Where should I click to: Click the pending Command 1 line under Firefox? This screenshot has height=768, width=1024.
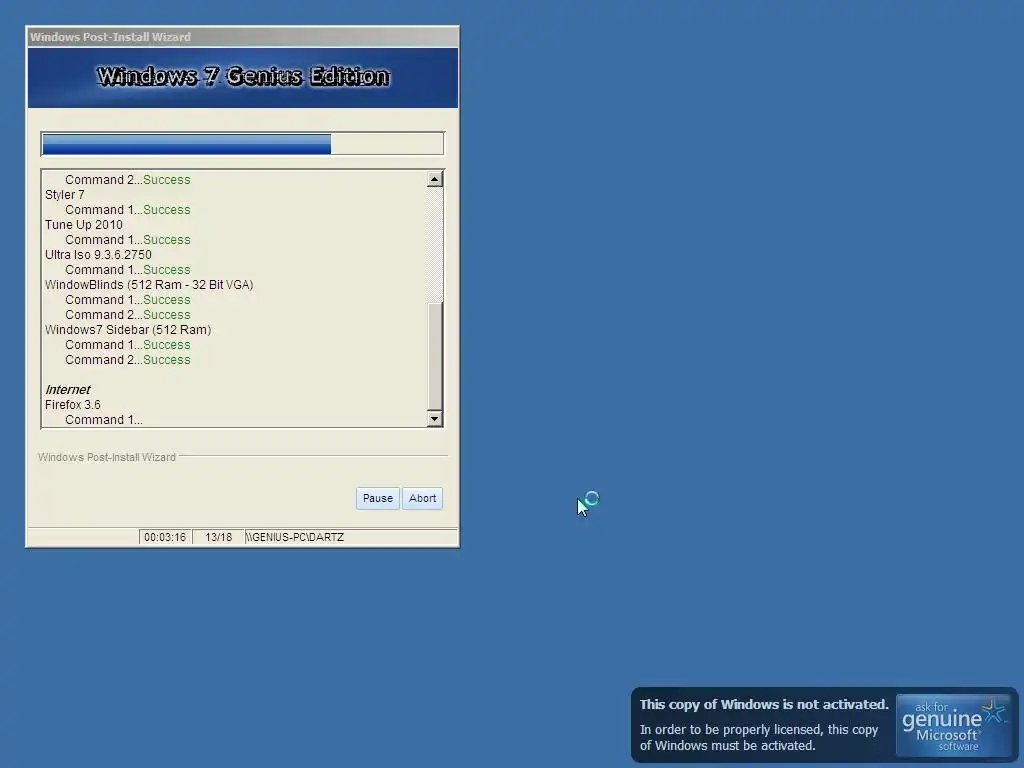pyautogui.click(x=104, y=420)
